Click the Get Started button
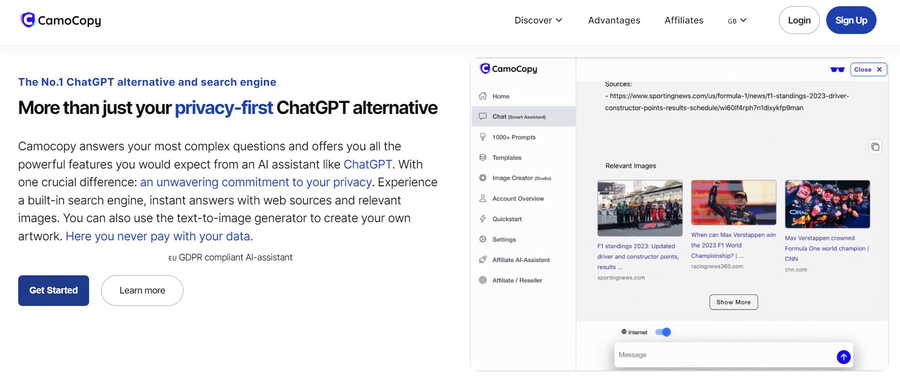 click(53, 290)
